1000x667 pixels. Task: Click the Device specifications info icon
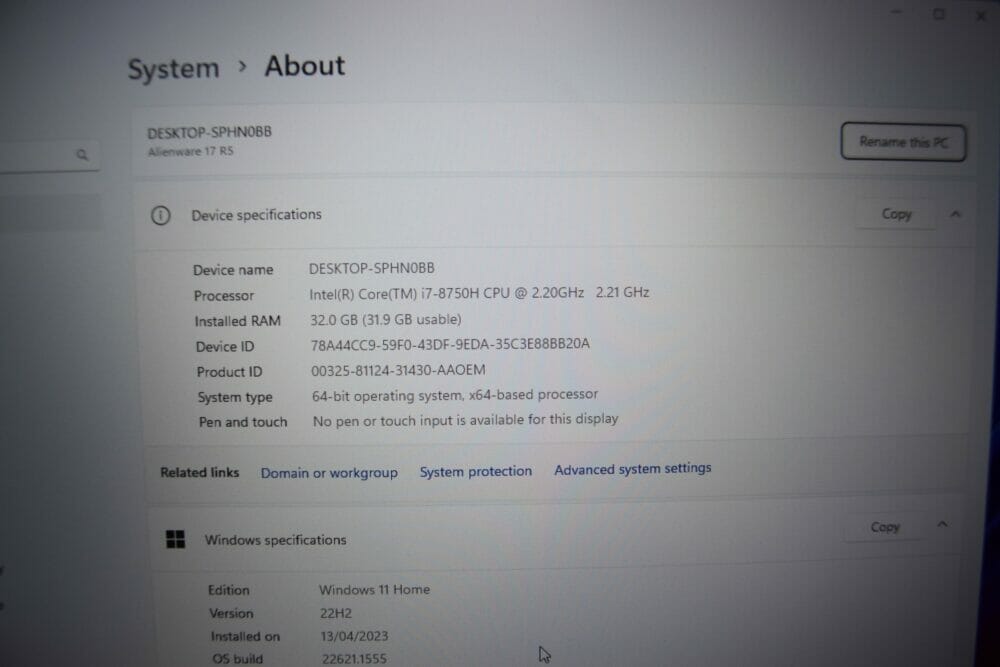point(161,216)
